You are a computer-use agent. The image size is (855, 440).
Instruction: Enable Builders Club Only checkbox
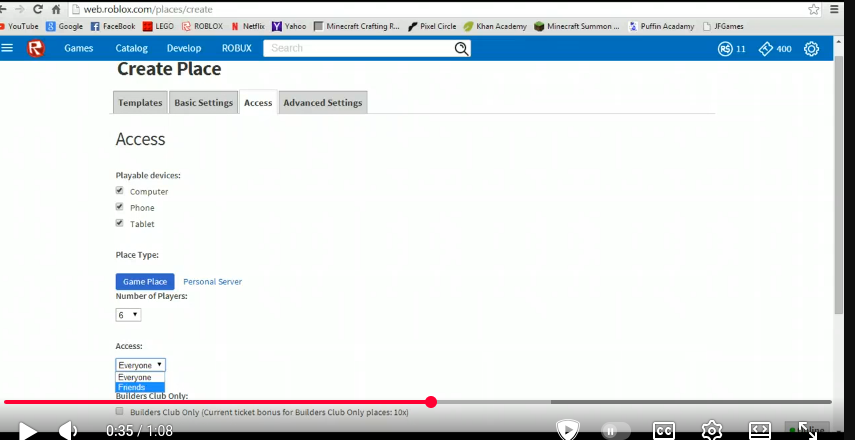[120, 411]
